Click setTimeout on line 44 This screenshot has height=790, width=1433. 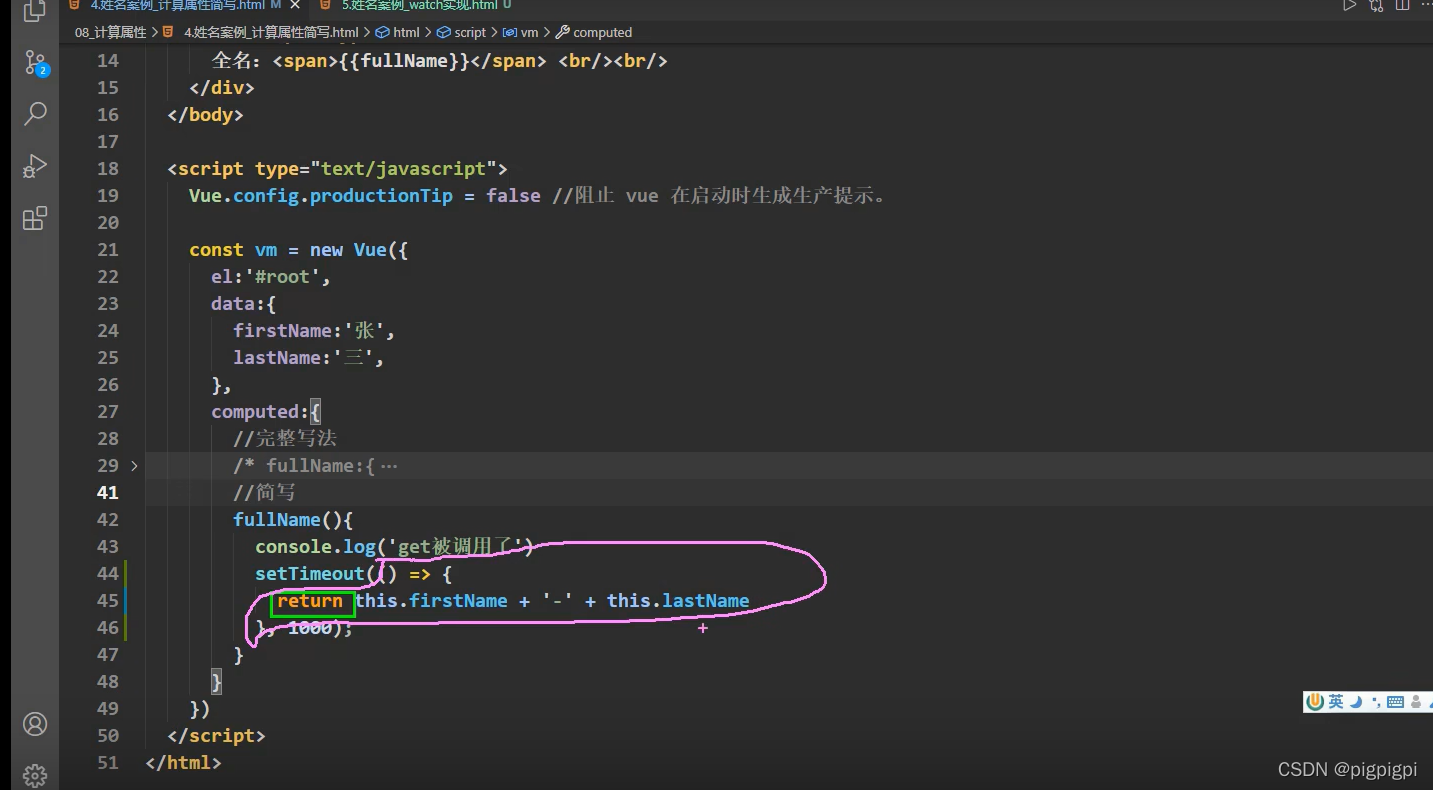tap(310, 573)
